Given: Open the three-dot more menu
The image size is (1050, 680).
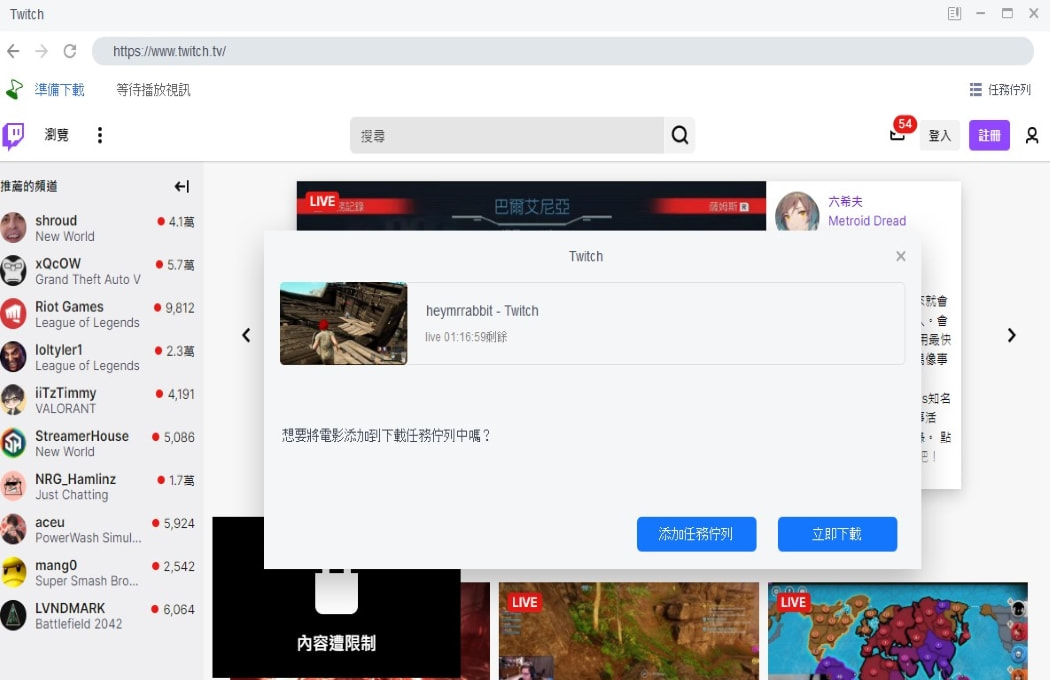Looking at the screenshot, I should [x=100, y=135].
